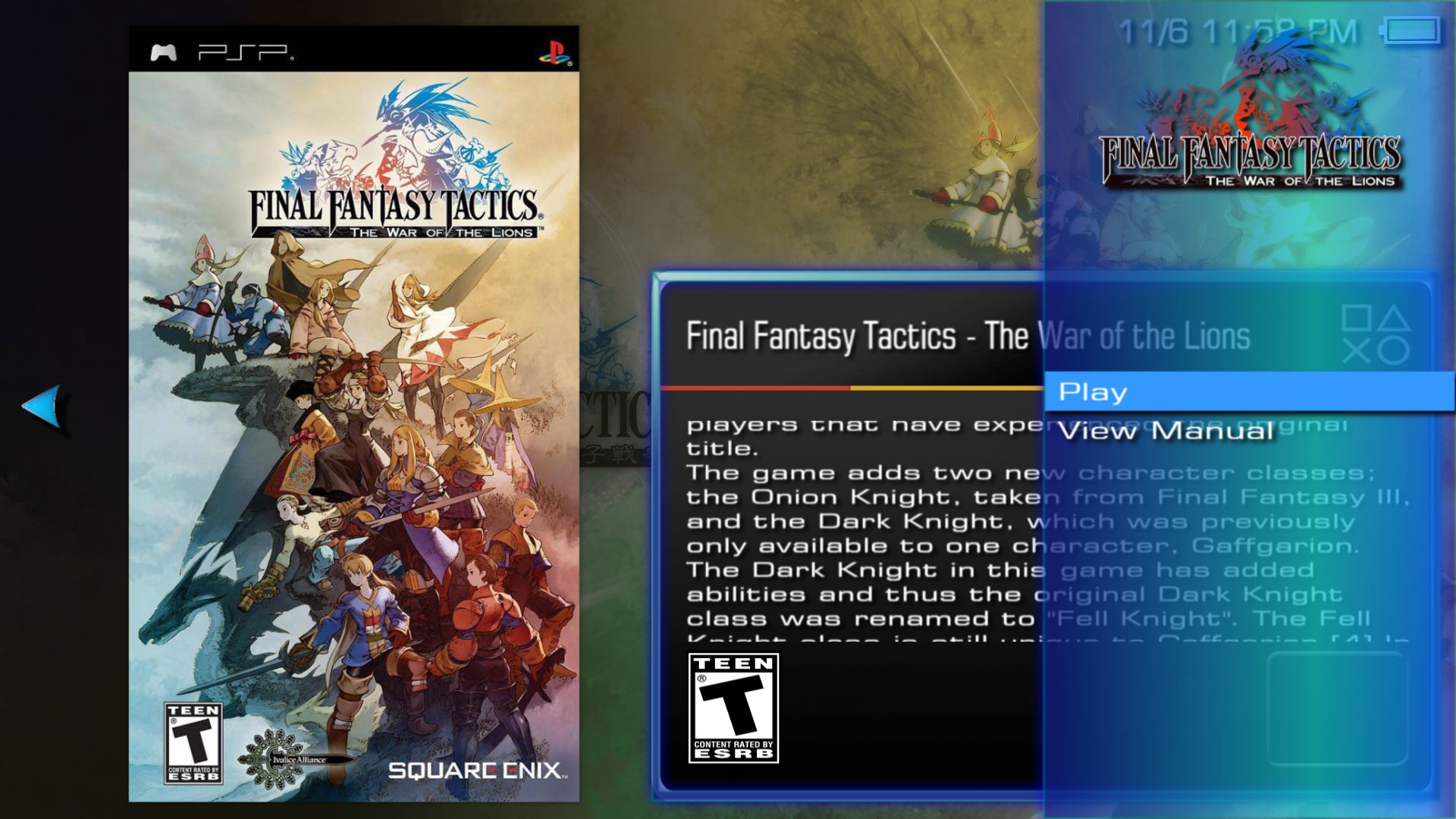Click the game description text area
Viewport: 1456px width, 819px height.
pos(1046,529)
